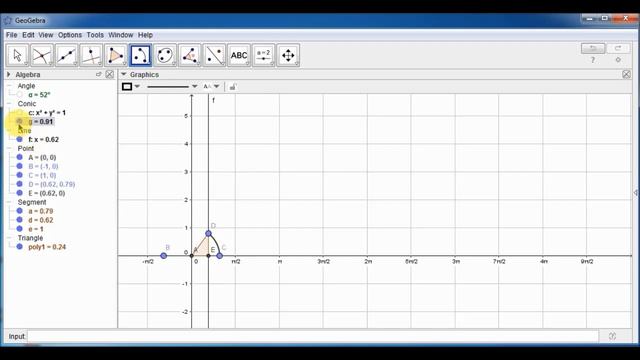Toggle visibility of line f: x = 0.62
The image size is (640, 360).
20,139
